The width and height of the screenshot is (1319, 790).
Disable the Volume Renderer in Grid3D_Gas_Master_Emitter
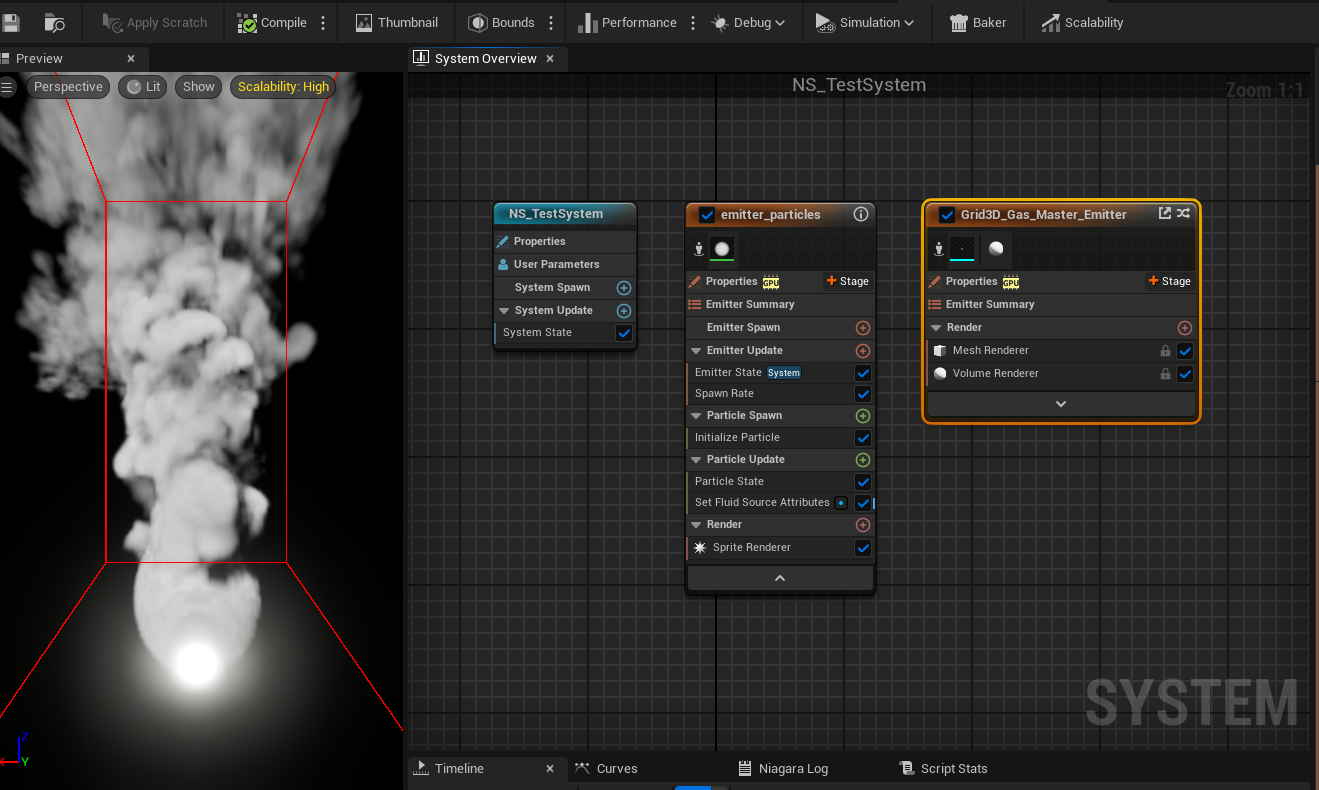1185,374
